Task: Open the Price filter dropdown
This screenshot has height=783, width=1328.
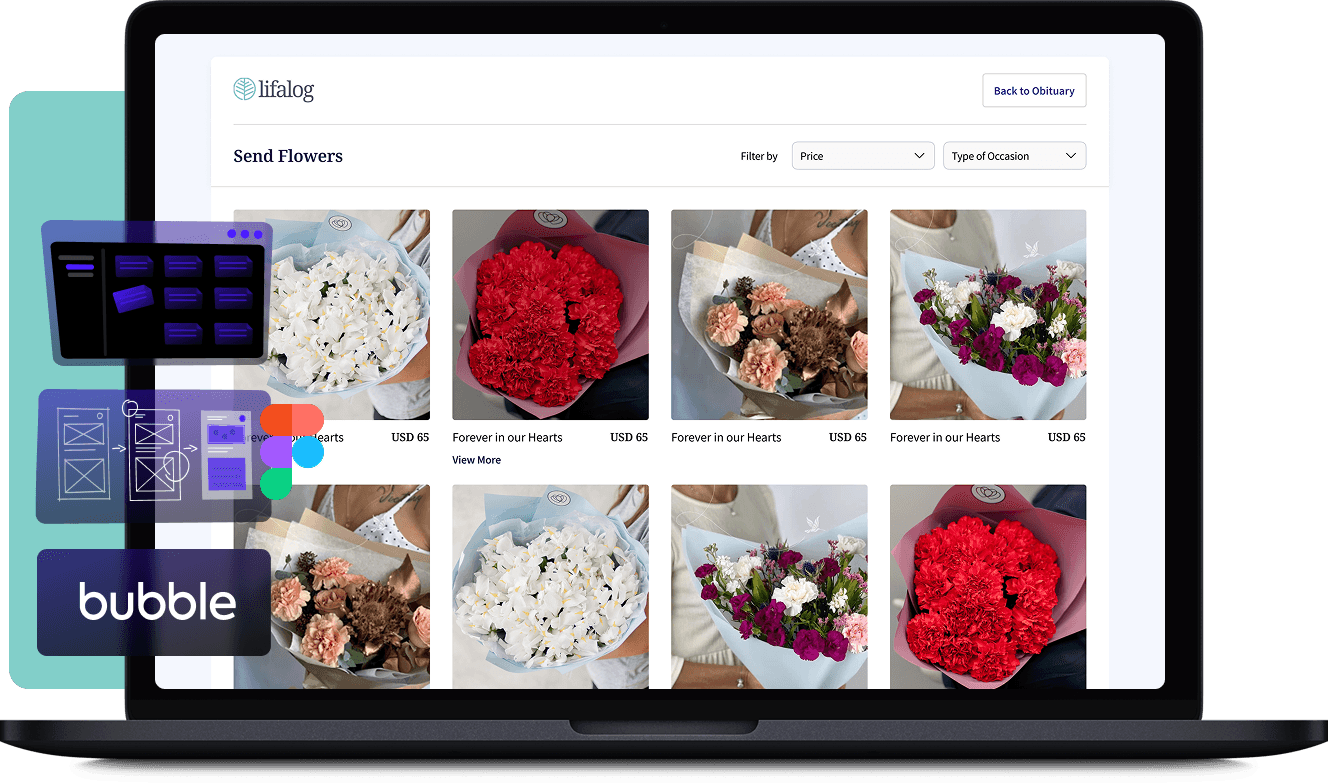Action: [863, 156]
